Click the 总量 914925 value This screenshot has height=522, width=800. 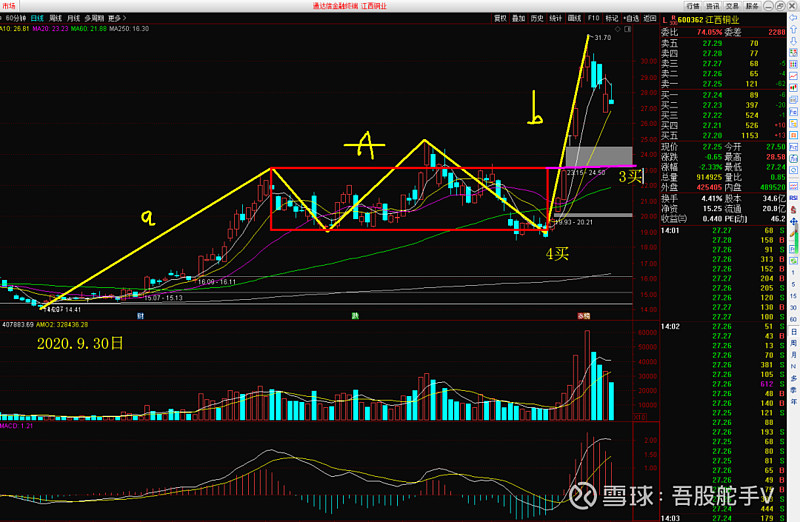(710, 177)
